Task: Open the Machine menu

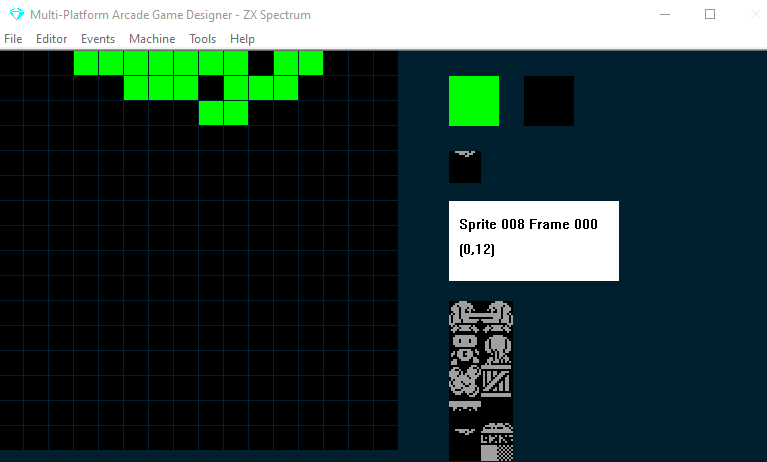Action: (152, 39)
